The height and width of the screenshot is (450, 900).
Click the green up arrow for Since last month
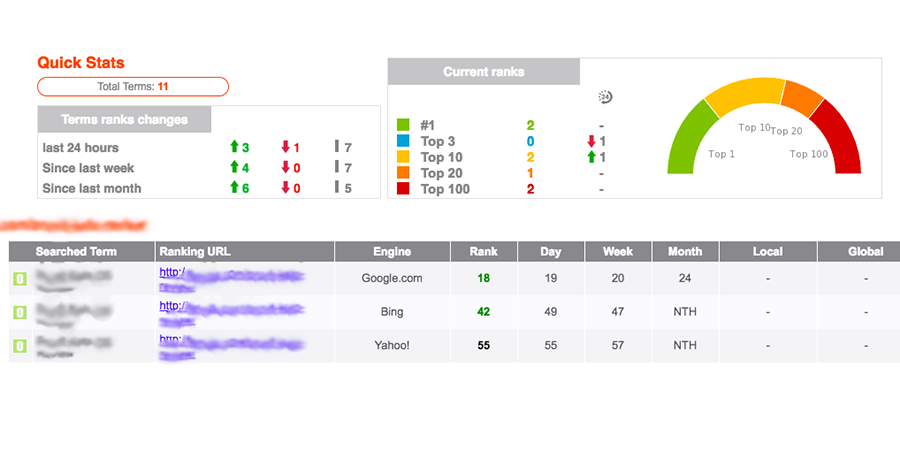[x=235, y=188]
